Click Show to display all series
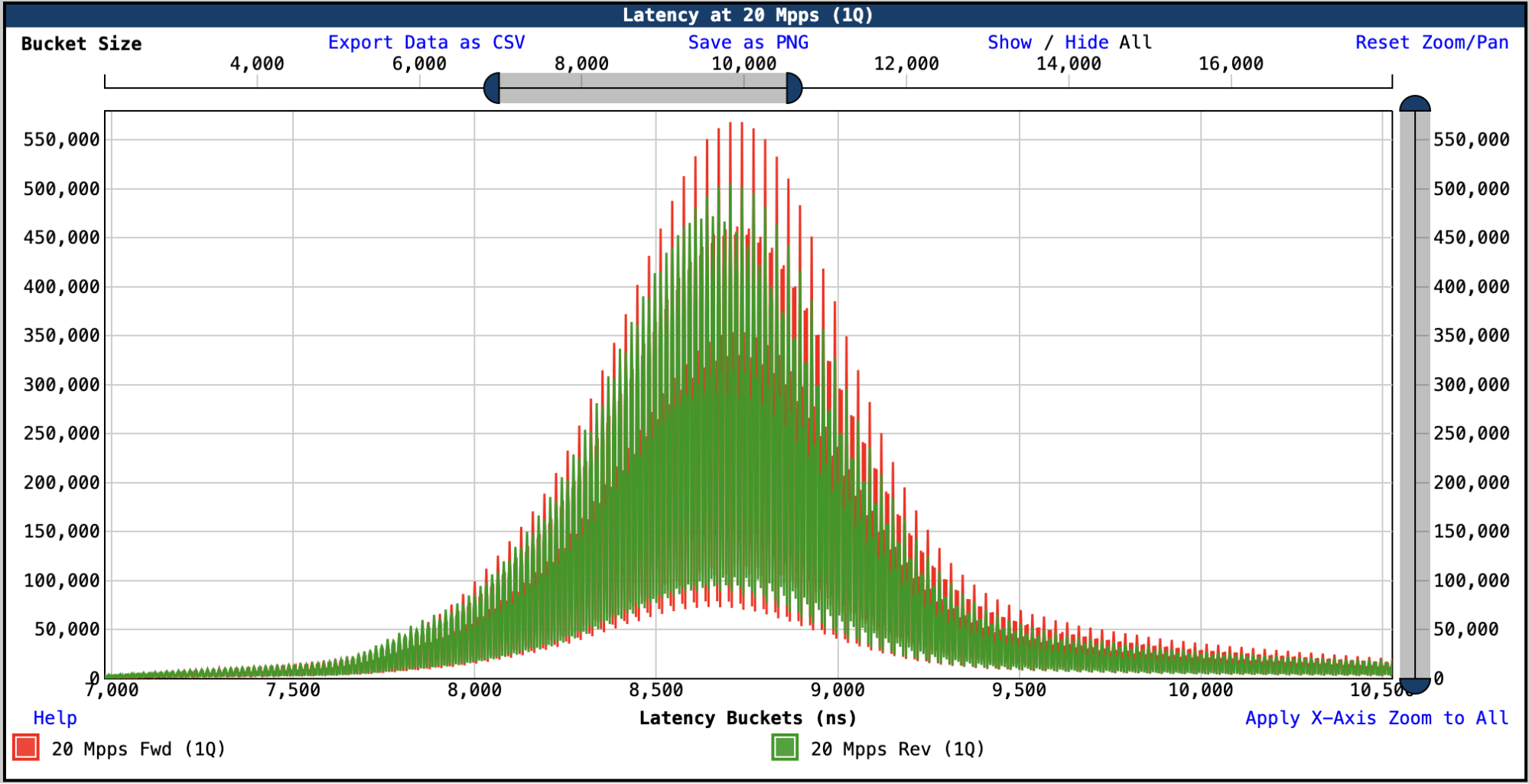1529x784 pixels. click(x=1009, y=43)
